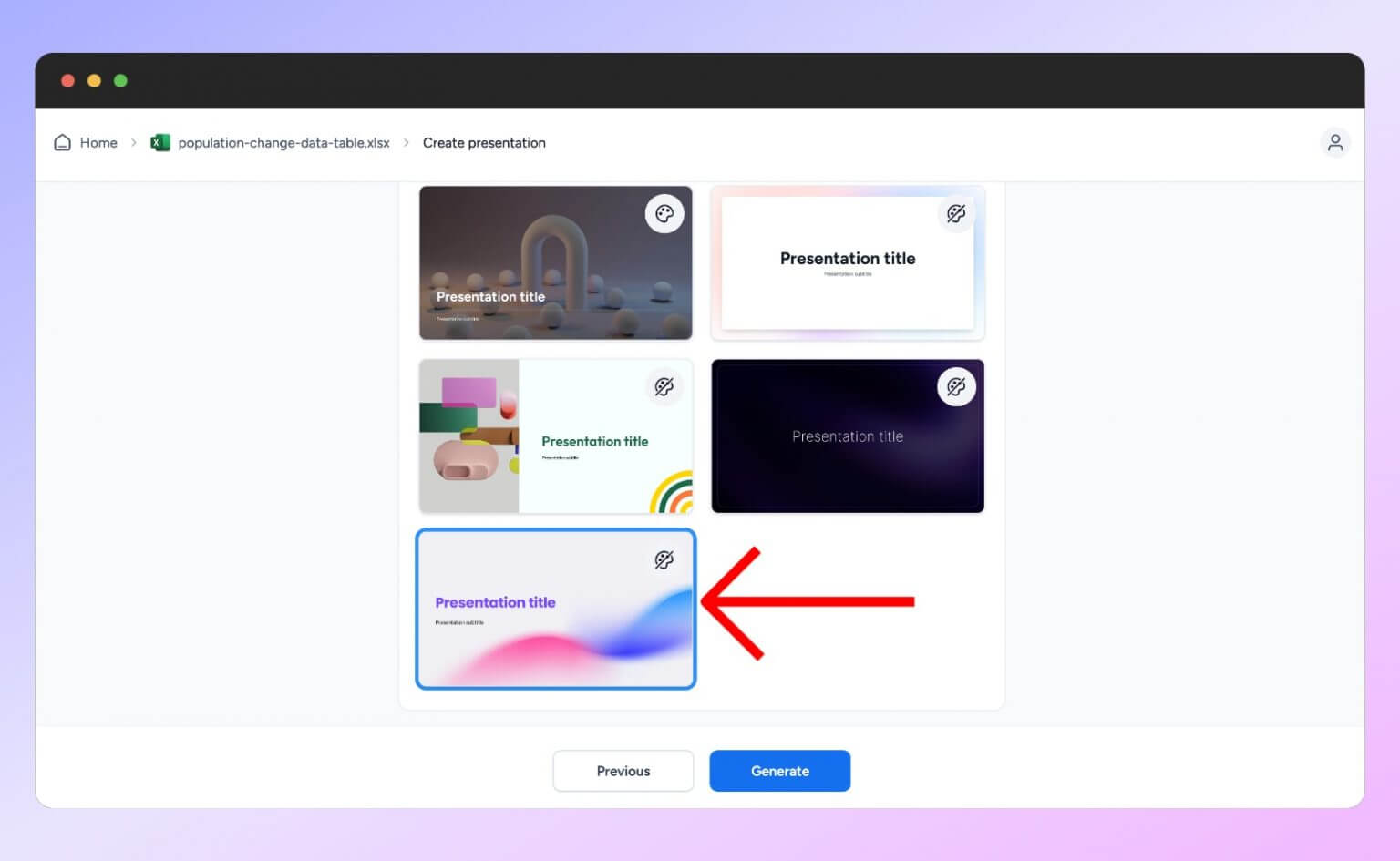The image size is (1400, 861).
Task: Go back with the Previous button
Action: (623, 771)
